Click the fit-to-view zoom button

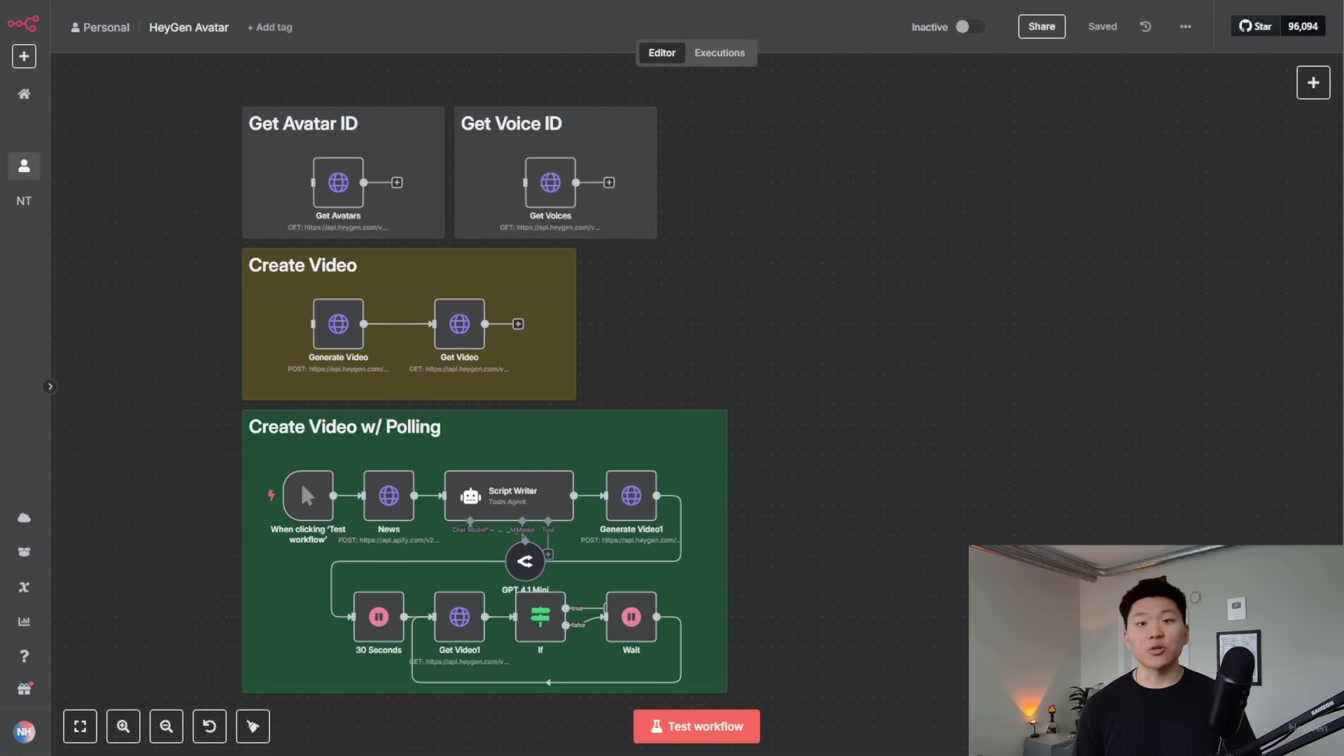pyautogui.click(x=80, y=727)
